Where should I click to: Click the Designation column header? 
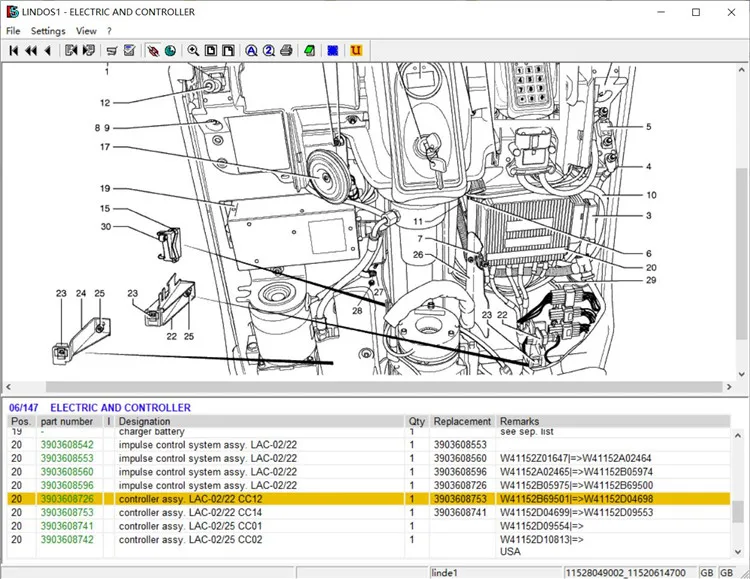tap(145, 422)
